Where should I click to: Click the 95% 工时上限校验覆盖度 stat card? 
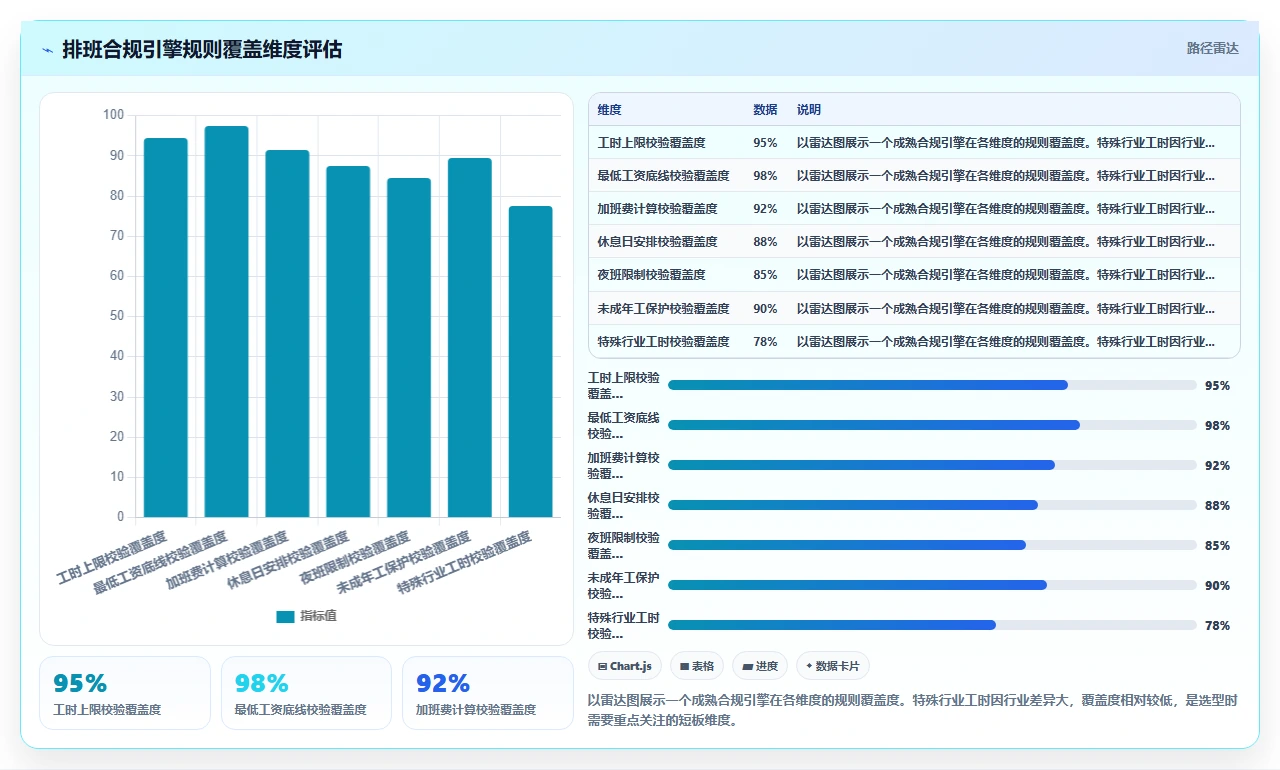125,693
